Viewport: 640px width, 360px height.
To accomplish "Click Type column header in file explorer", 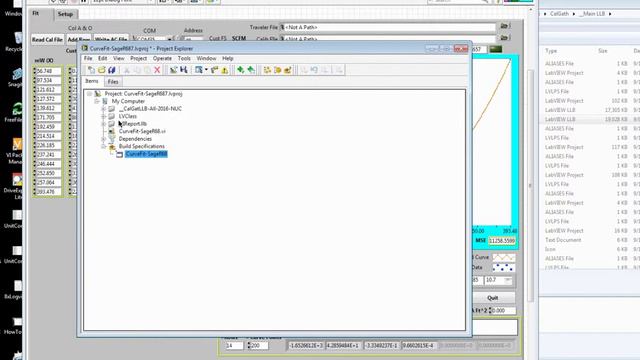I will (x=551, y=51).
